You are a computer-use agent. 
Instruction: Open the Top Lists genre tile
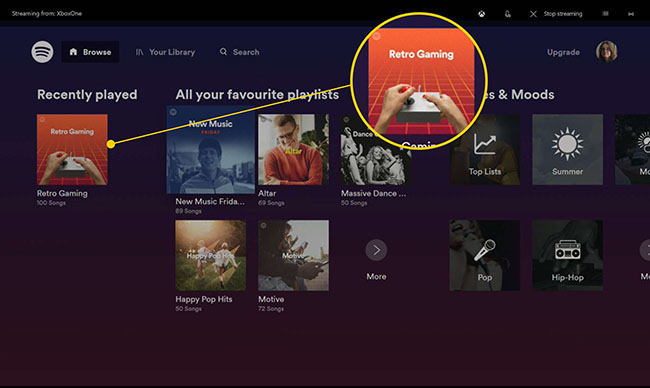coord(485,150)
